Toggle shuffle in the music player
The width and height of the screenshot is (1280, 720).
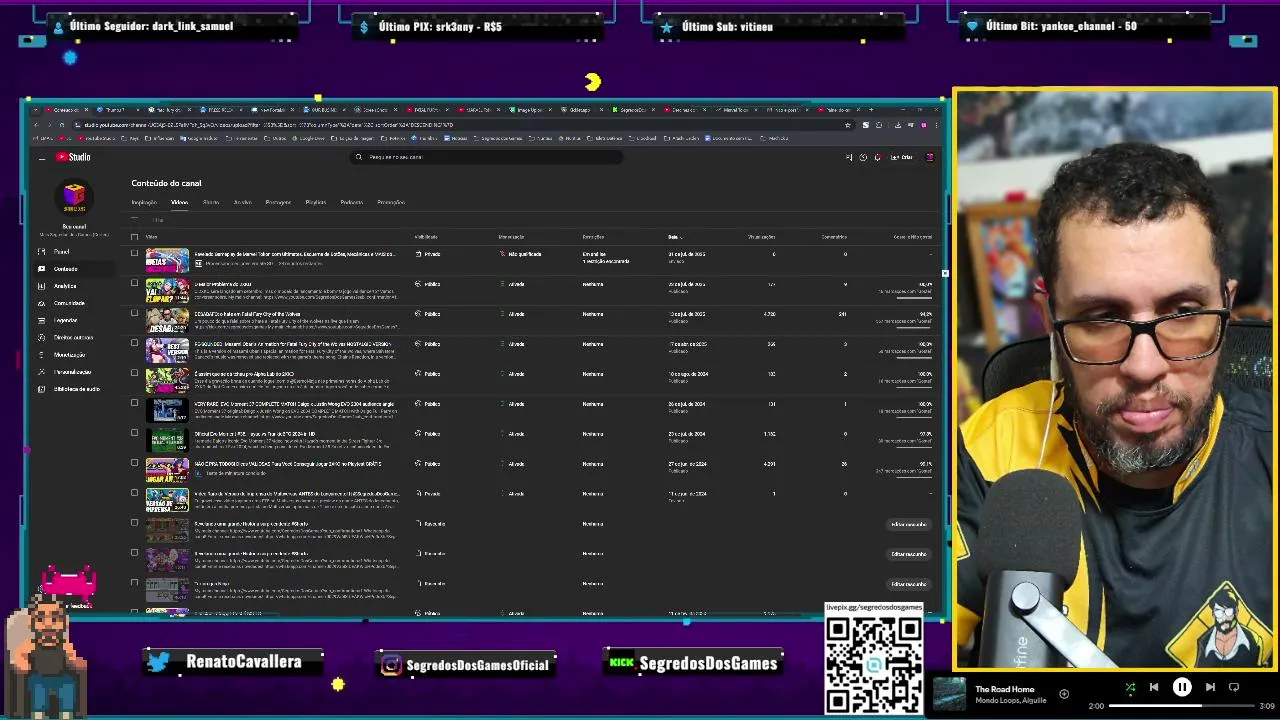click(1130, 688)
